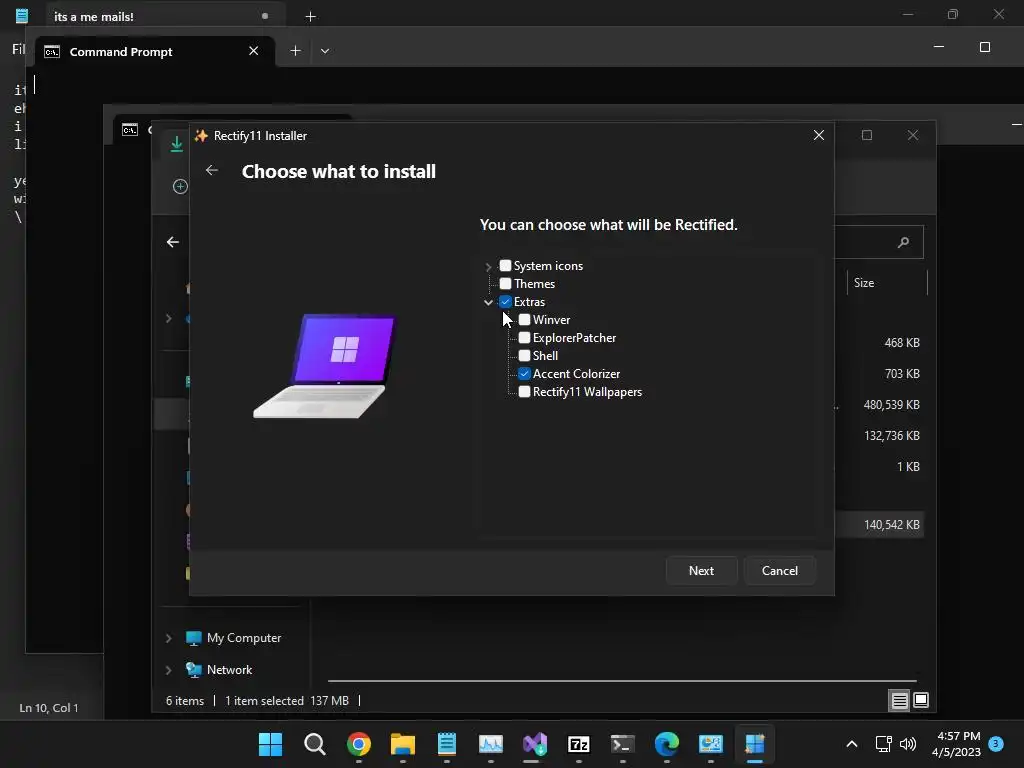
Task: Collapse the Extras tree node
Action: click(488, 302)
